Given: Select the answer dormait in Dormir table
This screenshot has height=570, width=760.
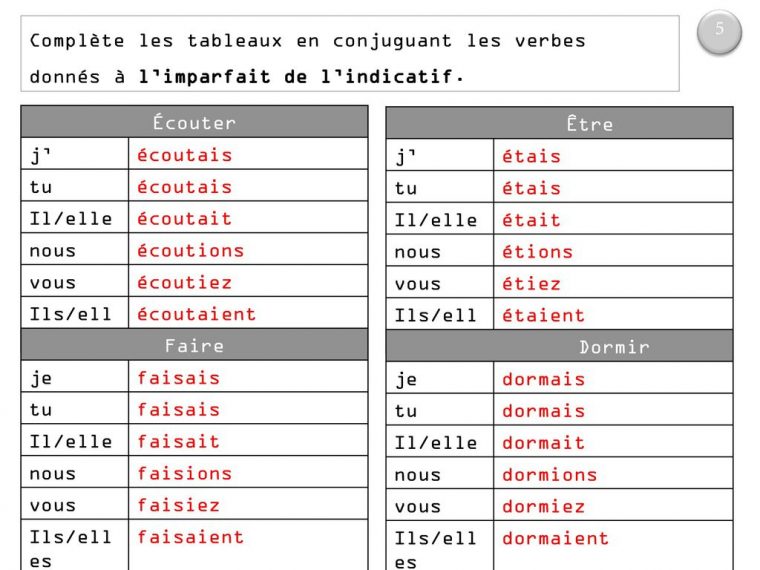Looking at the screenshot, I should 543,443.
